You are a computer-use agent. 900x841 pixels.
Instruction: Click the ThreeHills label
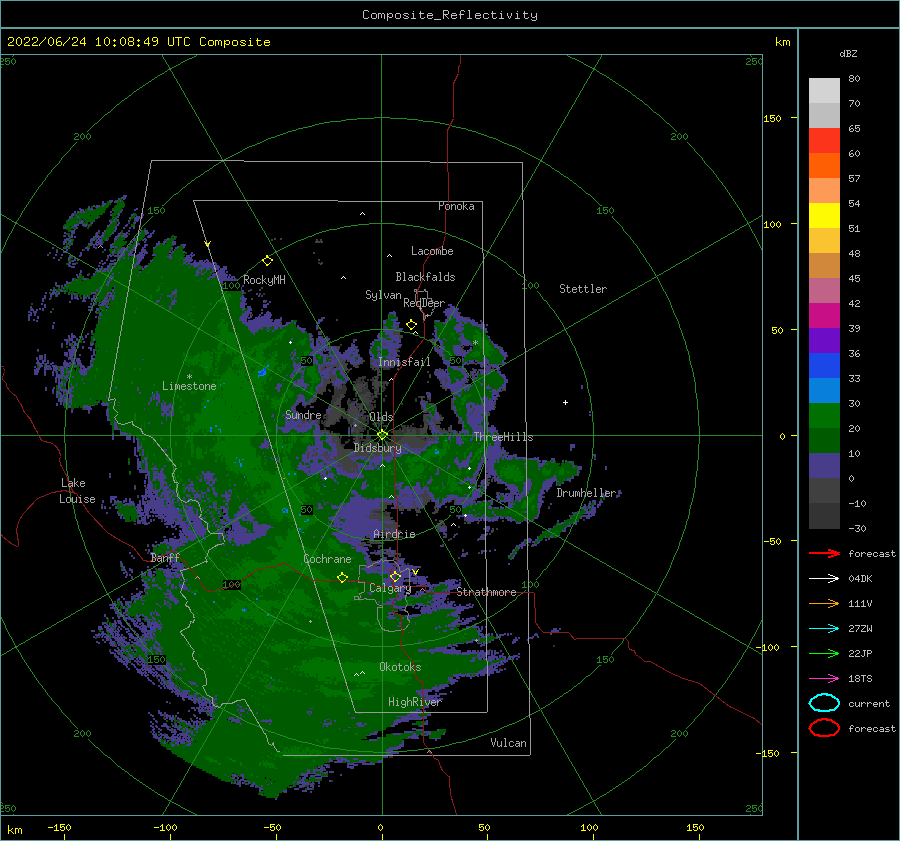503,437
